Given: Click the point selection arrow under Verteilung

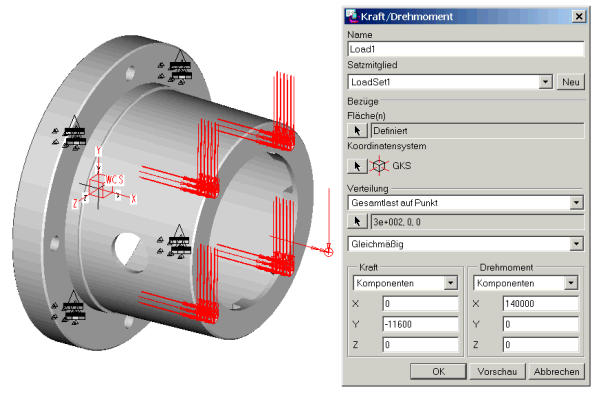Looking at the screenshot, I should pyautogui.click(x=357, y=222).
